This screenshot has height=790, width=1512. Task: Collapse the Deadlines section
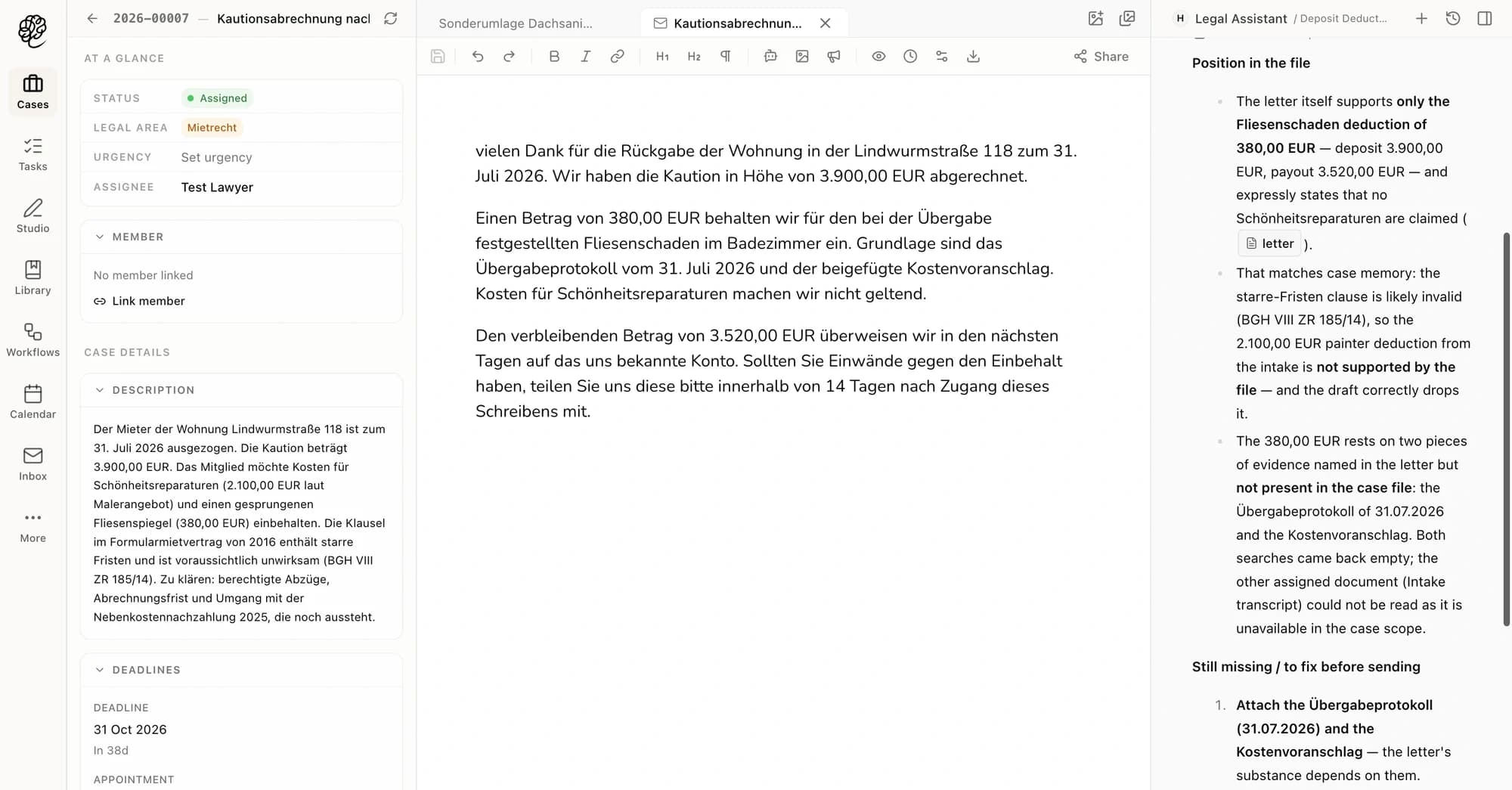(100, 670)
